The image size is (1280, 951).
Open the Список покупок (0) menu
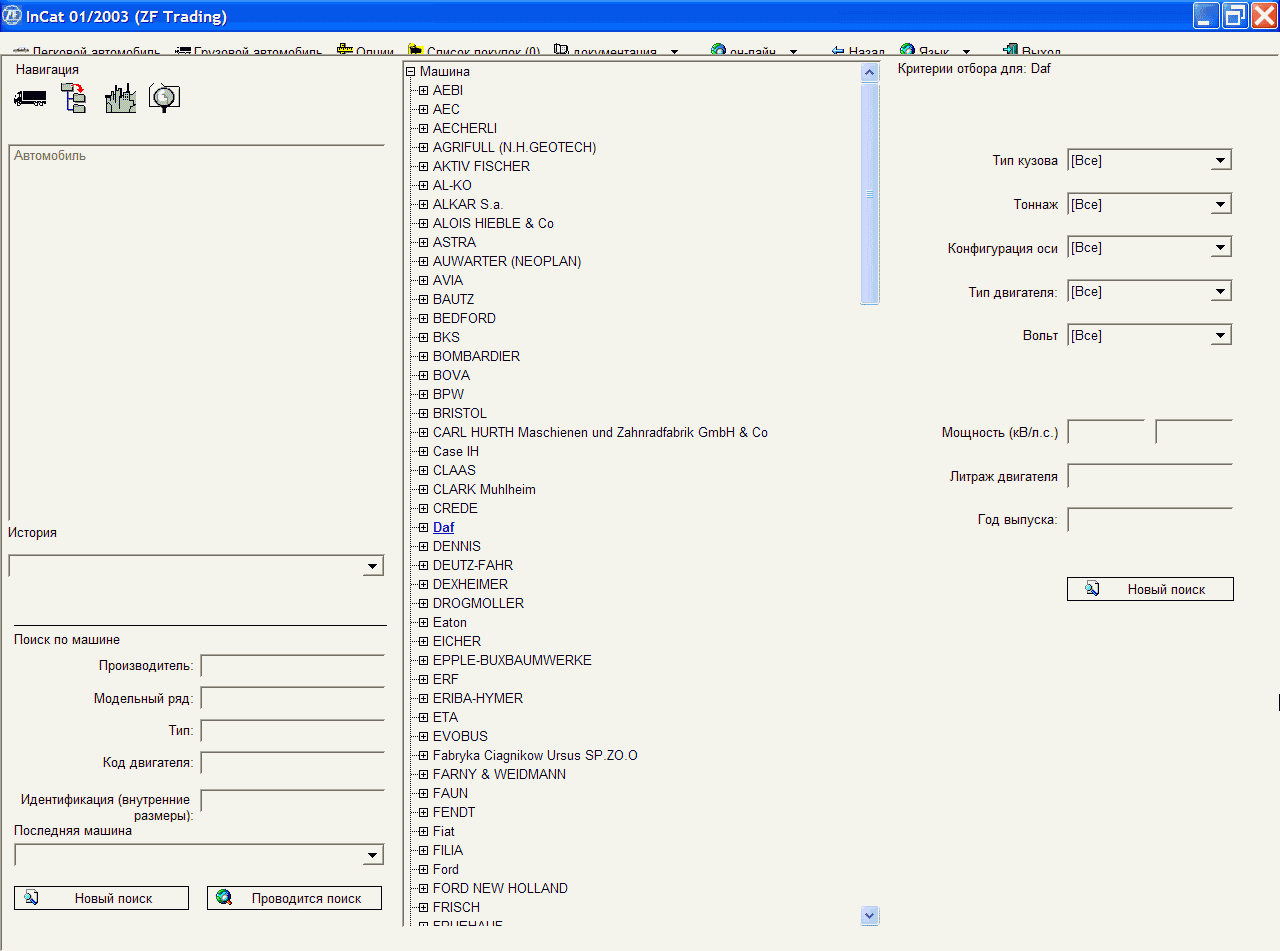click(x=475, y=51)
